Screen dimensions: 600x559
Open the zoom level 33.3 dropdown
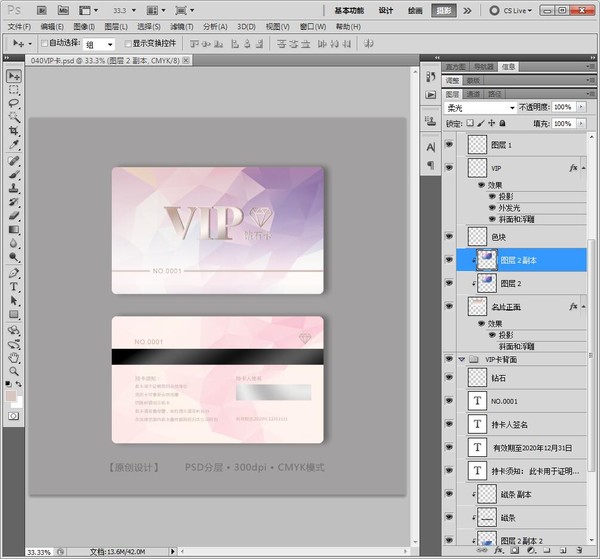pyautogui.click(x=134, y=10)
